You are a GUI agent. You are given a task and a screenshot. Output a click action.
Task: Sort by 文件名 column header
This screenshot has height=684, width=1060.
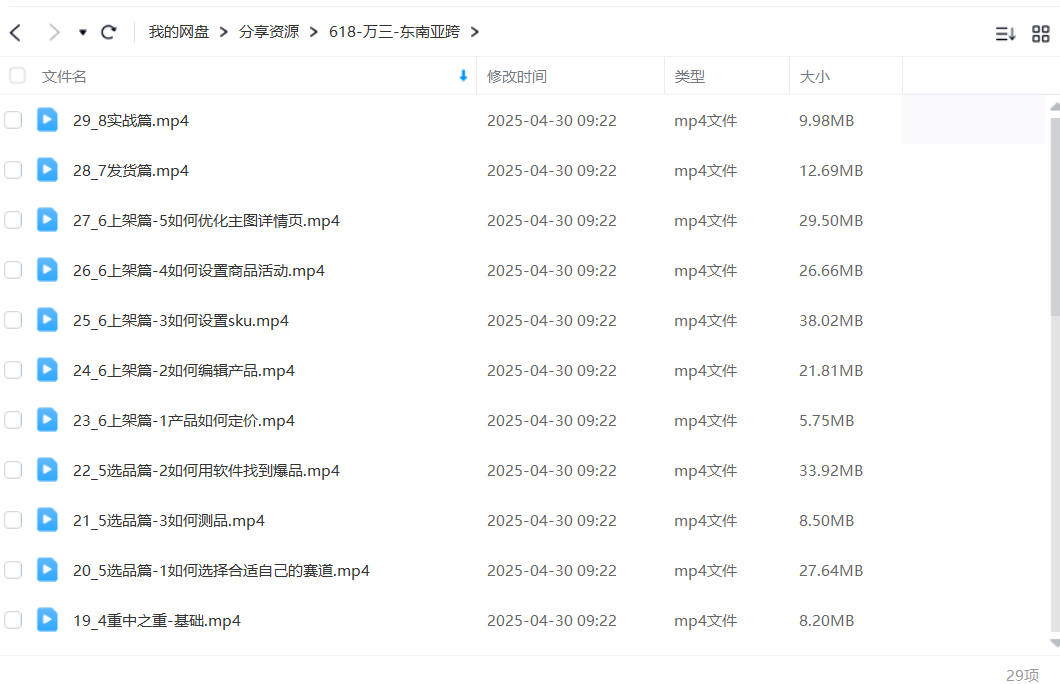click(x=64, y=76)
